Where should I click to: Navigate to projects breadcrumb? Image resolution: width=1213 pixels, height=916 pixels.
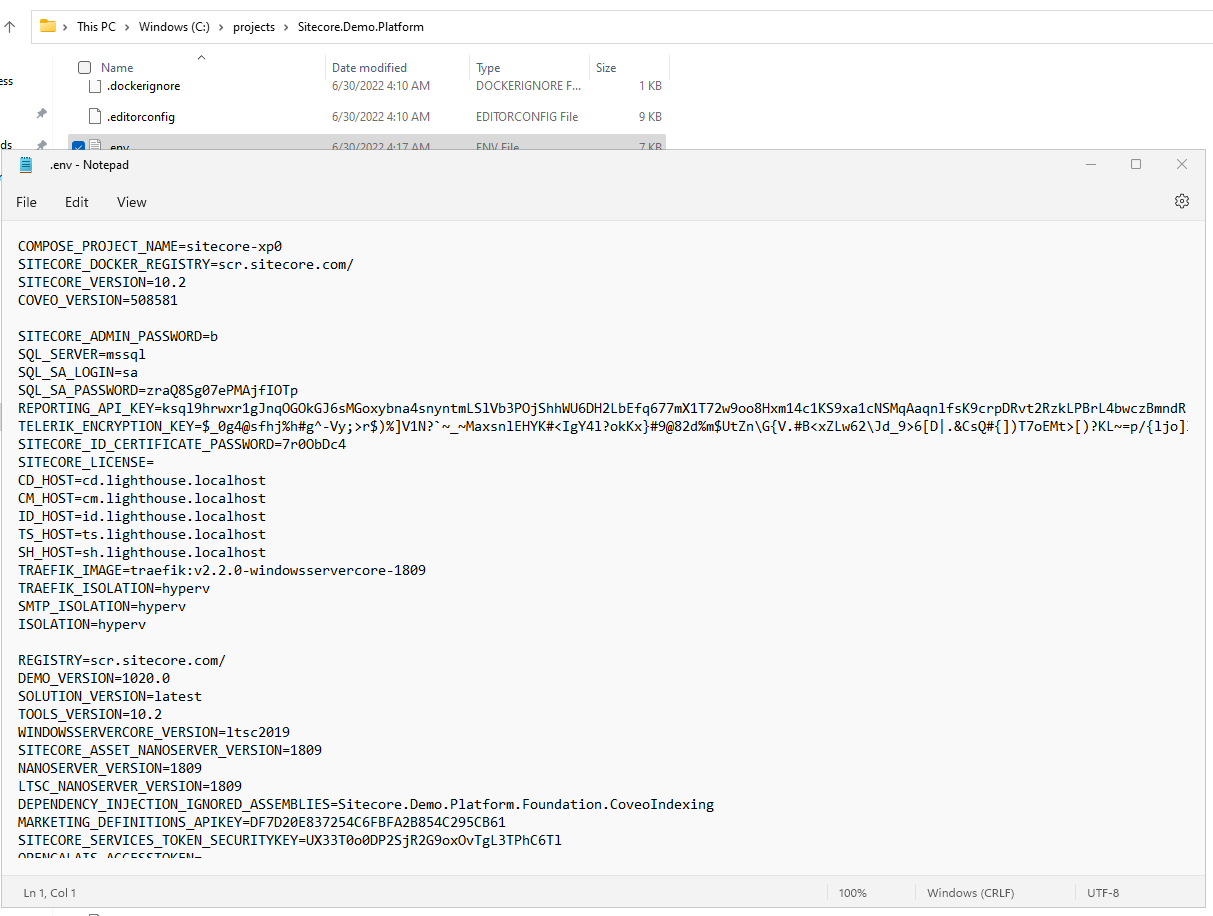(254, 27)
